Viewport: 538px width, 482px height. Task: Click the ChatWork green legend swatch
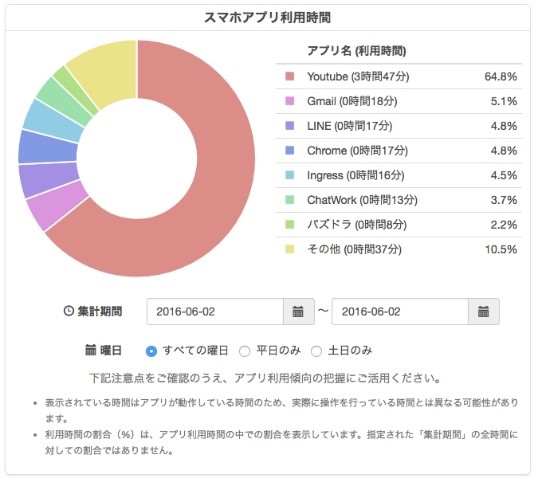(290, 200)
